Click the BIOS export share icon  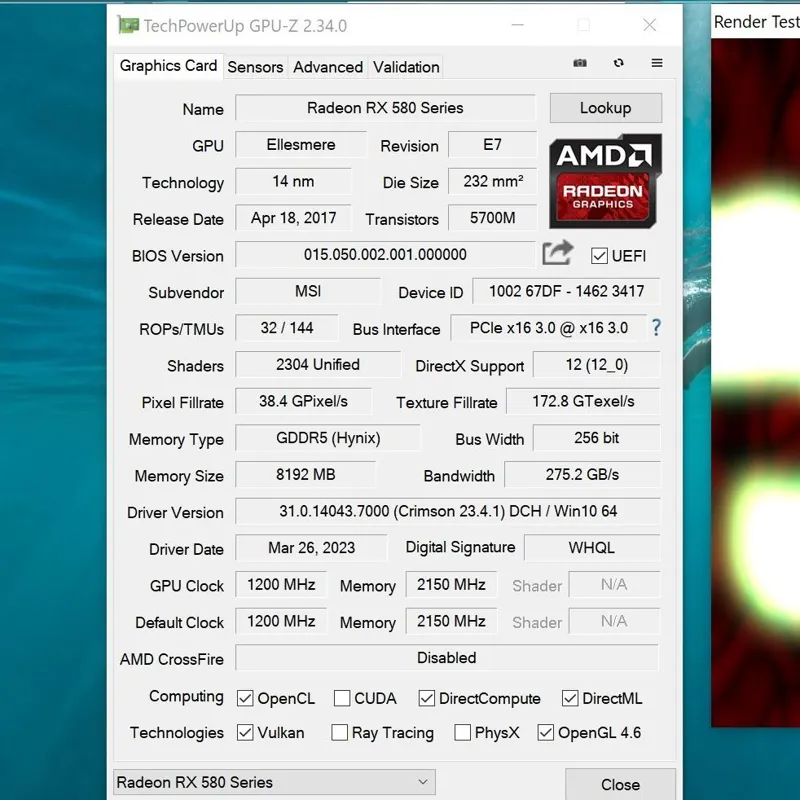pos(557,254)
